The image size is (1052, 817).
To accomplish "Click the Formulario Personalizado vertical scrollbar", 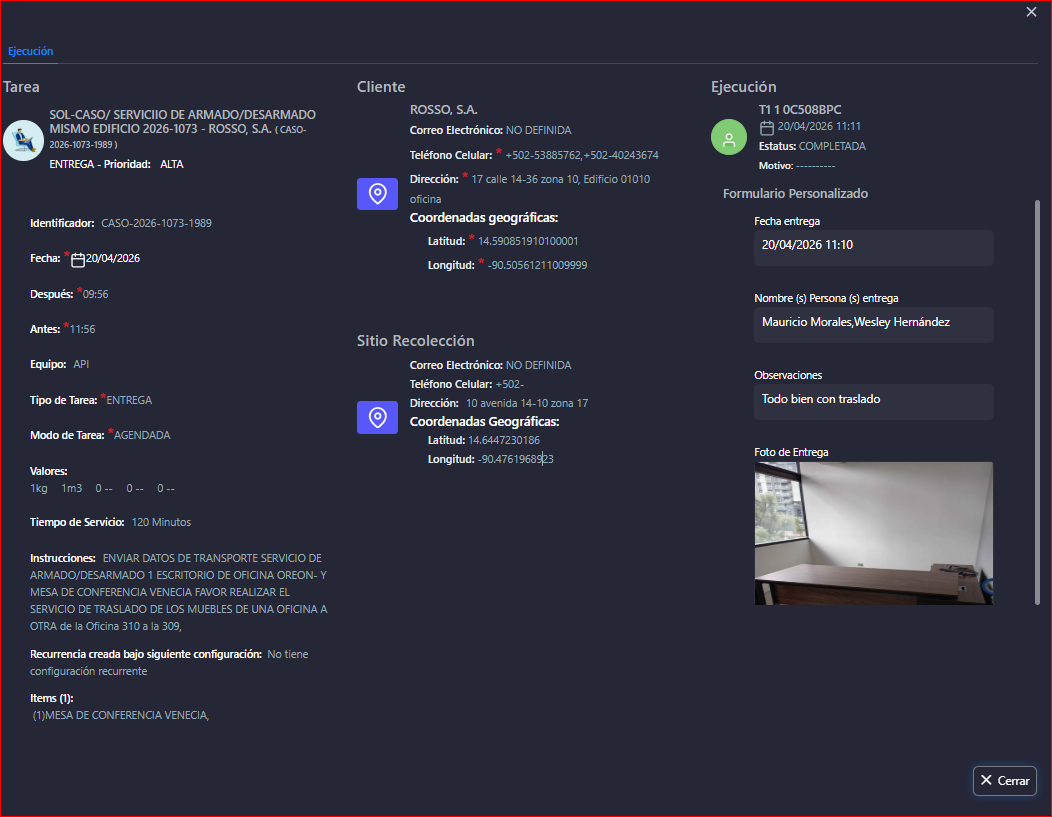I will coord(1037,400).
